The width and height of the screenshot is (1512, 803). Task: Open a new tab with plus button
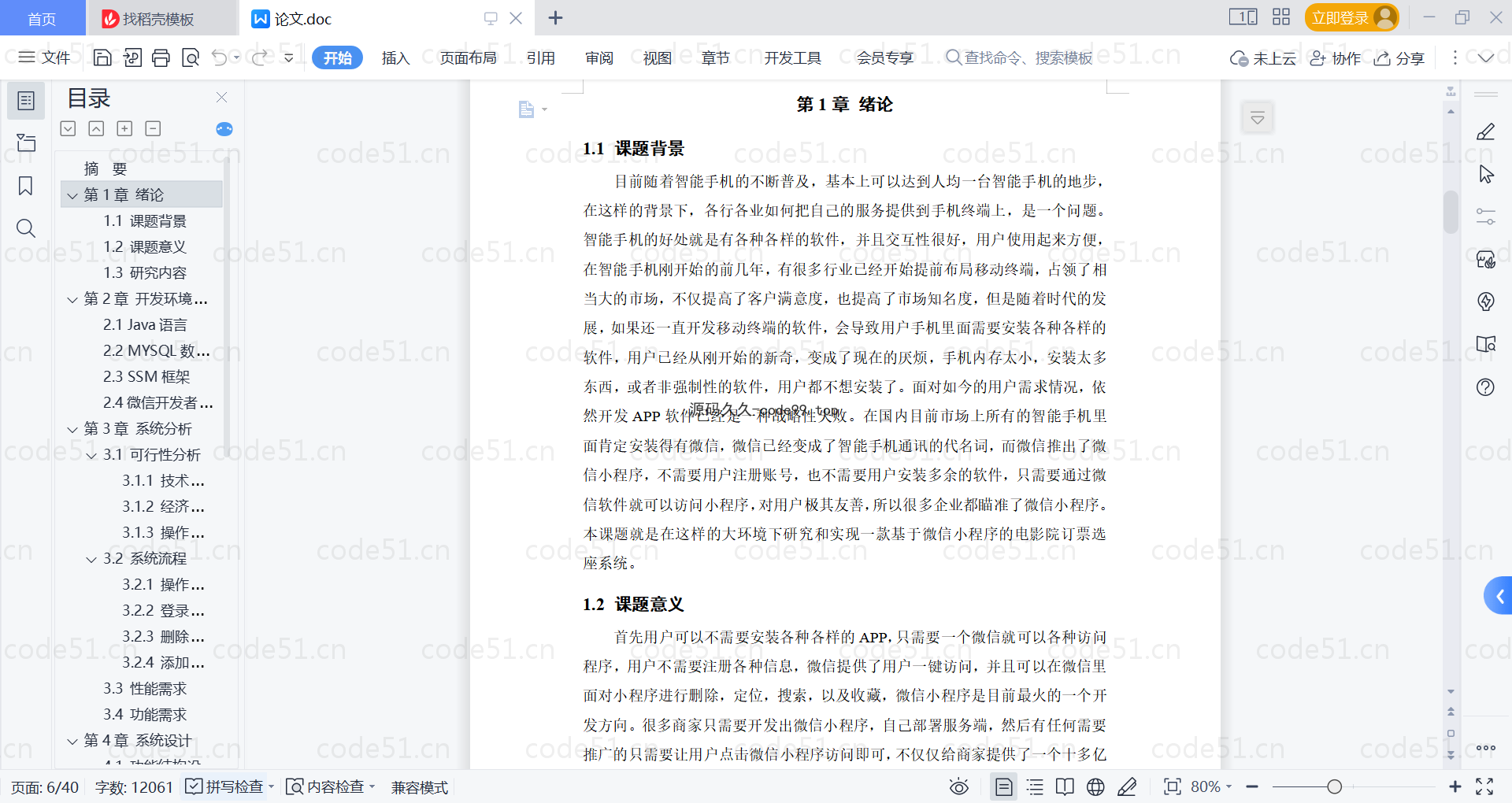click(555, 18)
